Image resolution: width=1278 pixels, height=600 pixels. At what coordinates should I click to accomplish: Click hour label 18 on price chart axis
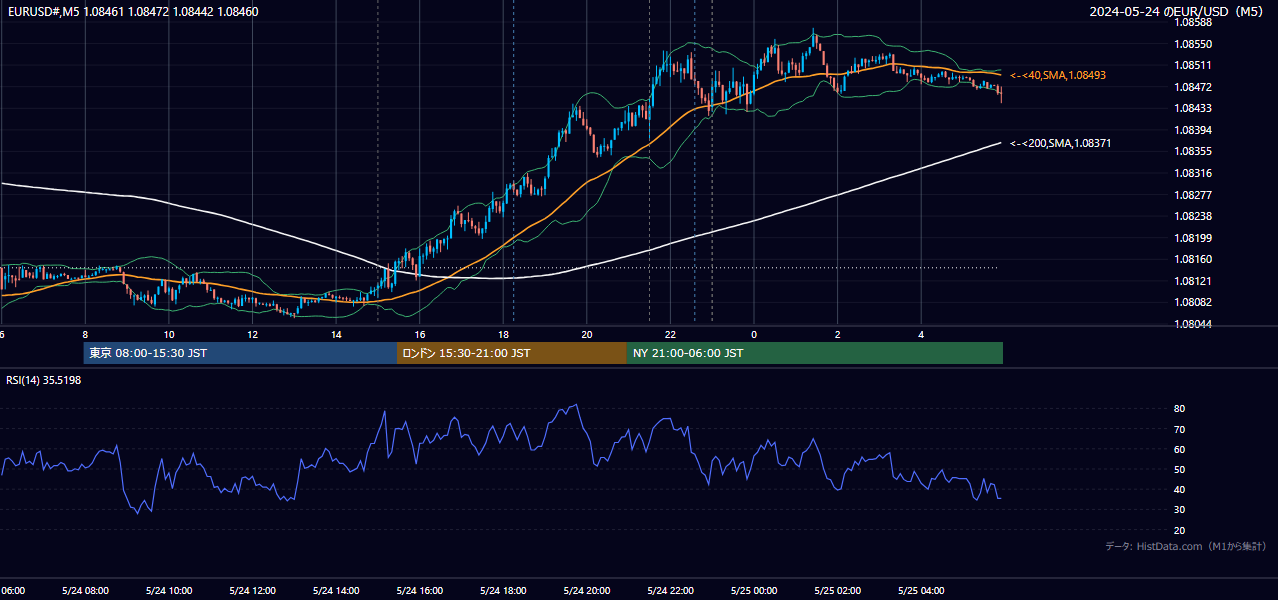coord(503,335)
